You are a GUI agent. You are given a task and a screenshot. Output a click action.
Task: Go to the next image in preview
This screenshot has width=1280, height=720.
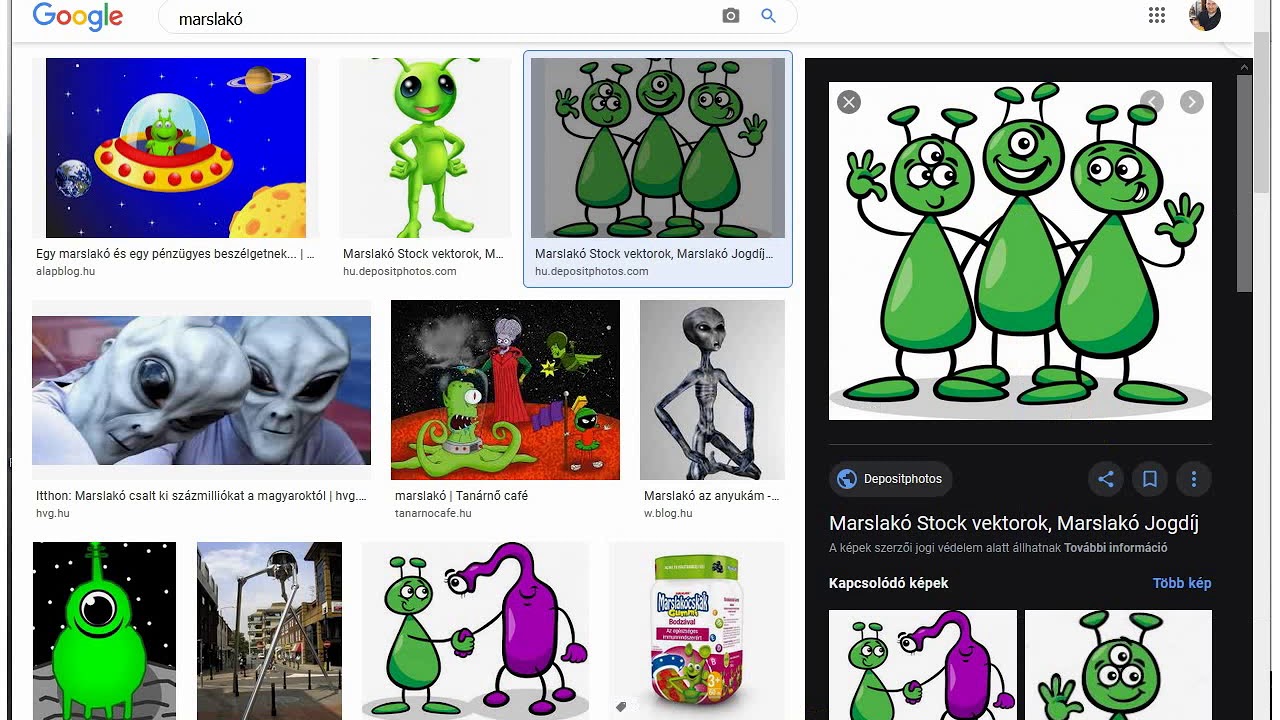click(x=1191, y=102)
